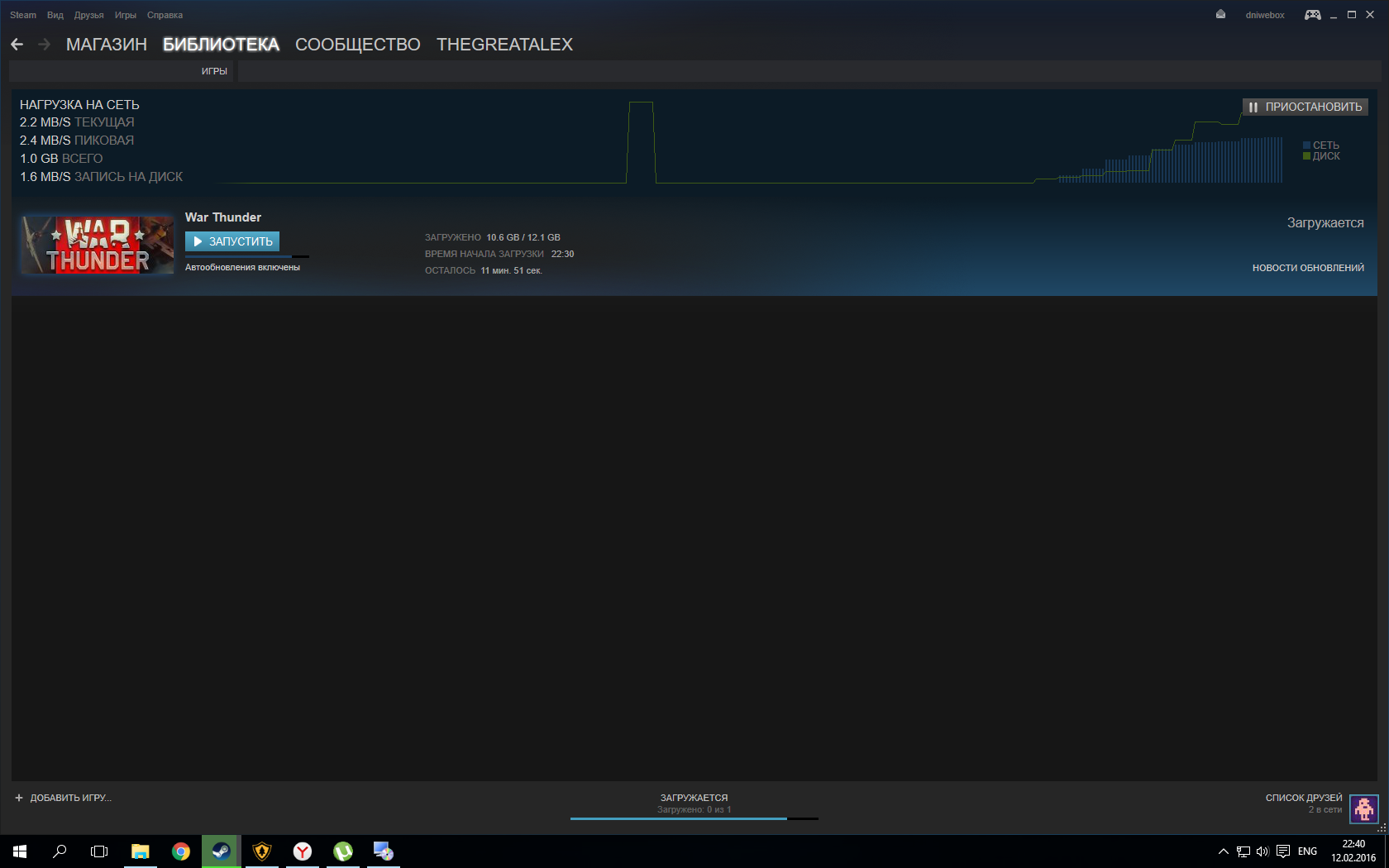Screen dimensions: 1389x868
Task: Go forward with the right arrow
Action: [45, 45]
